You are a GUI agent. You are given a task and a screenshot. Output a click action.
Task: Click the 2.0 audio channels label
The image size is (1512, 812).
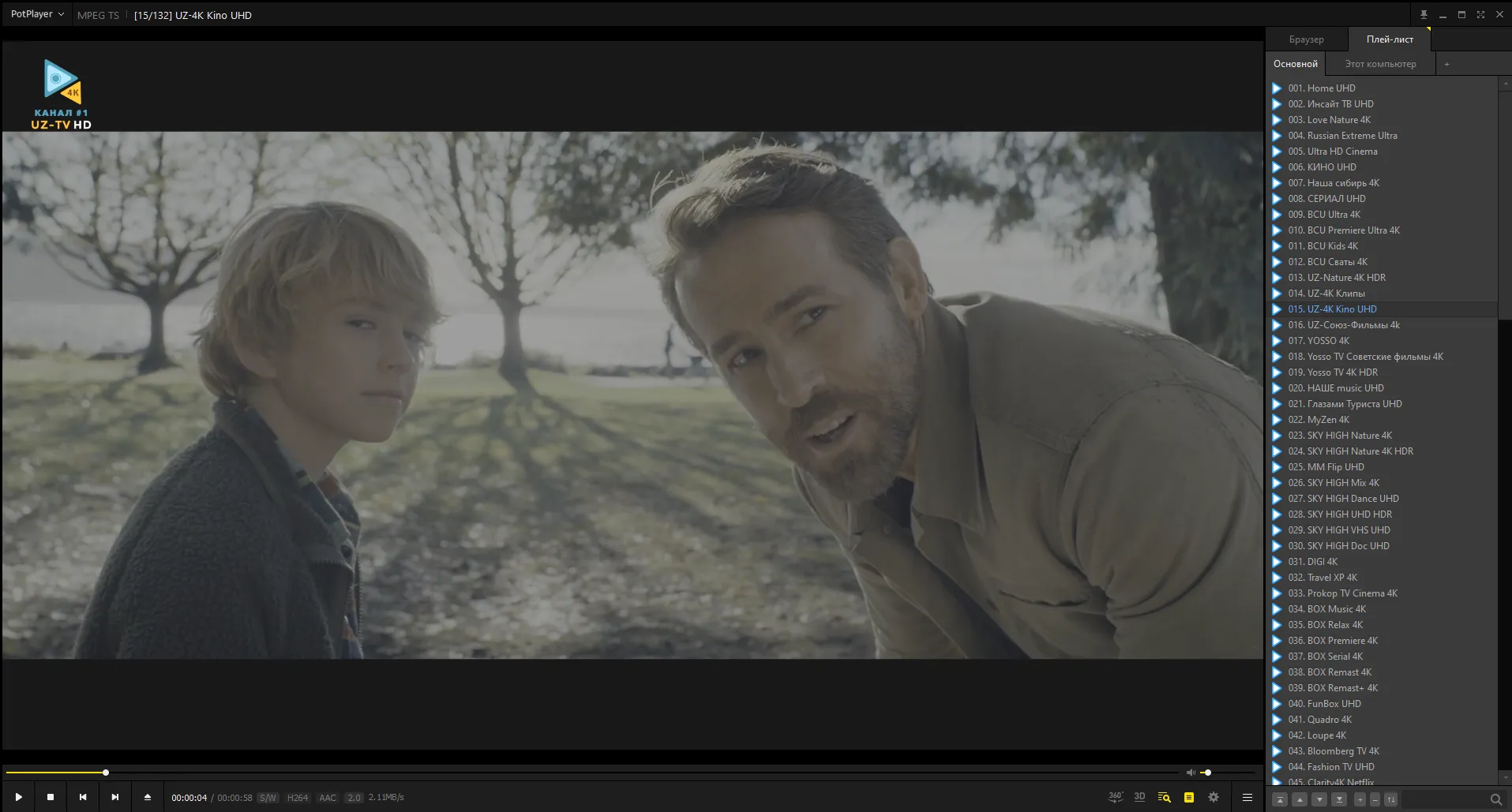pyautogui.click(x=354, y=798)
